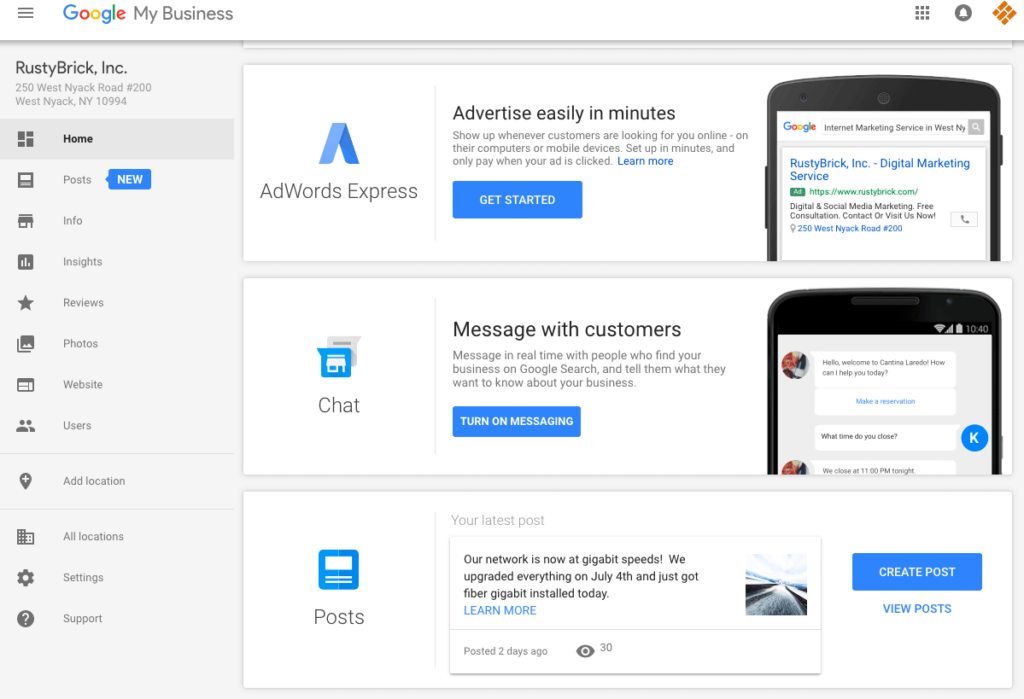
Task: Open the hamburger navigation menu
Action: click(x=25, y=13)
